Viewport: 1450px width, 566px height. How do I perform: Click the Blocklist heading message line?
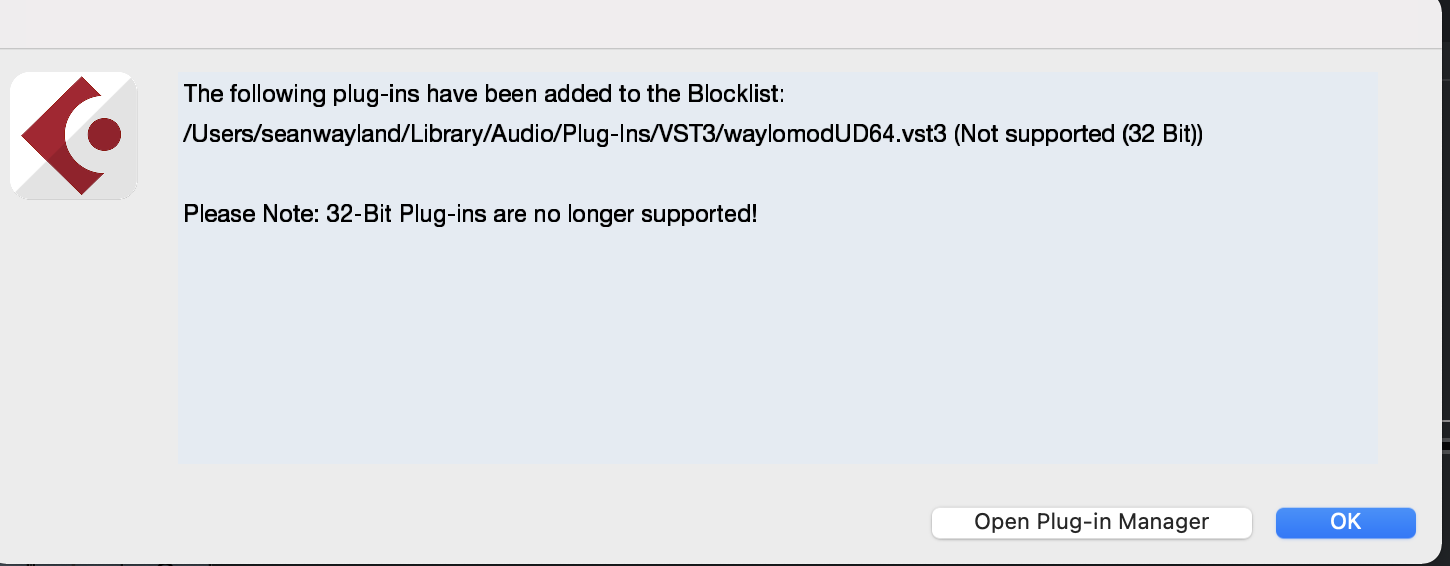tap(484, 95)
